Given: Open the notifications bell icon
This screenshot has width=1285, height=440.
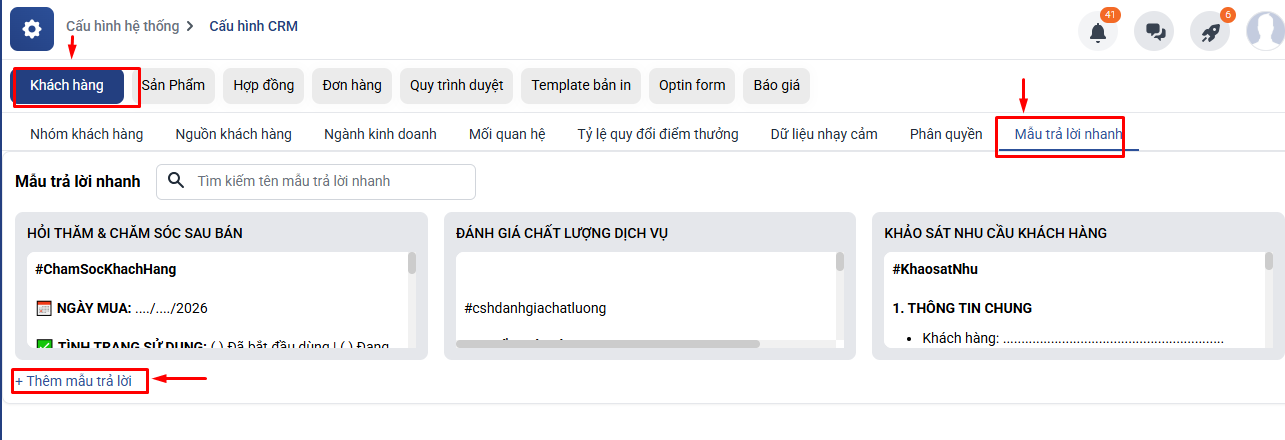Looking at the screenshot, I should pos(1098,32).
